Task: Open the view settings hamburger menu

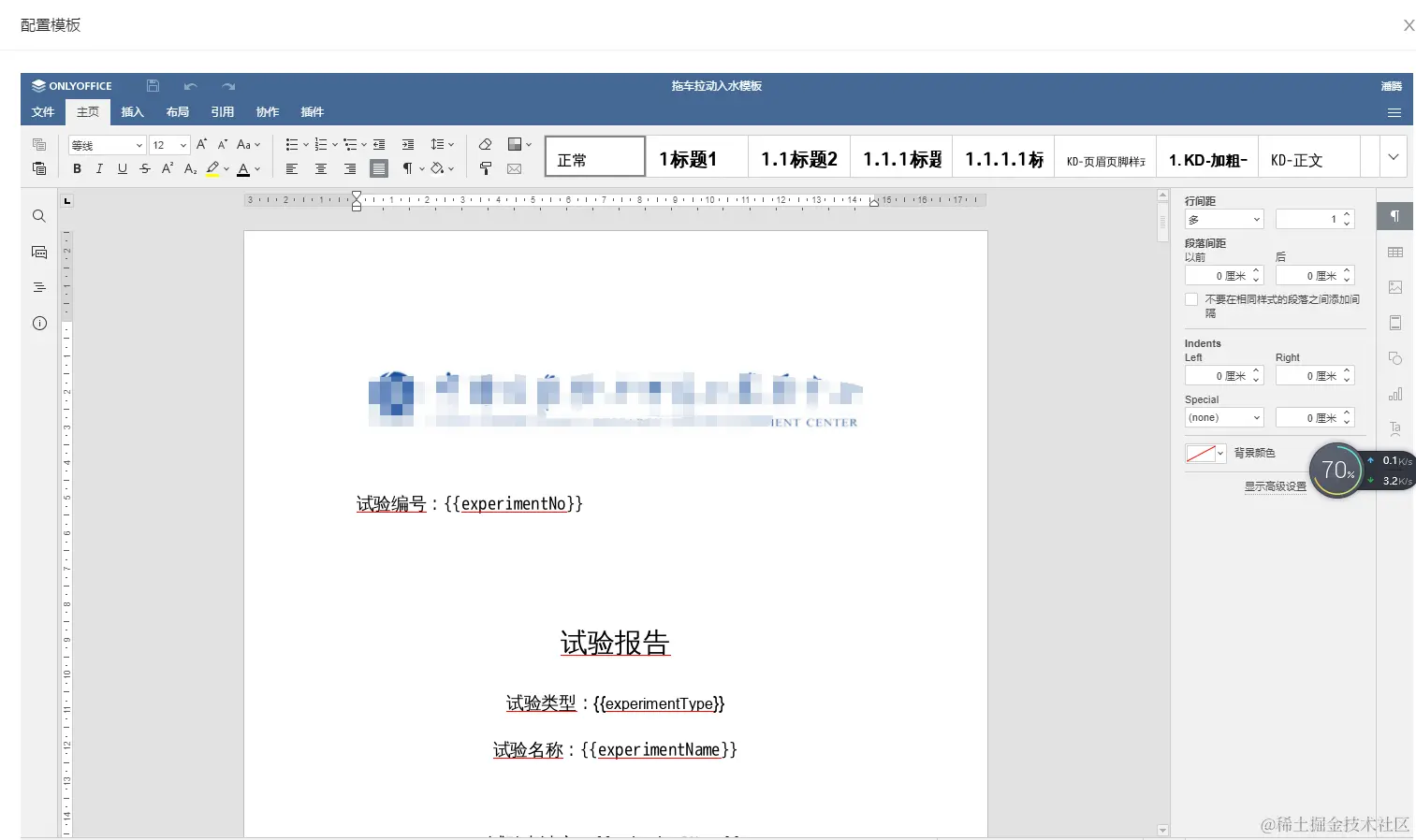Action: click(1394, 112)
